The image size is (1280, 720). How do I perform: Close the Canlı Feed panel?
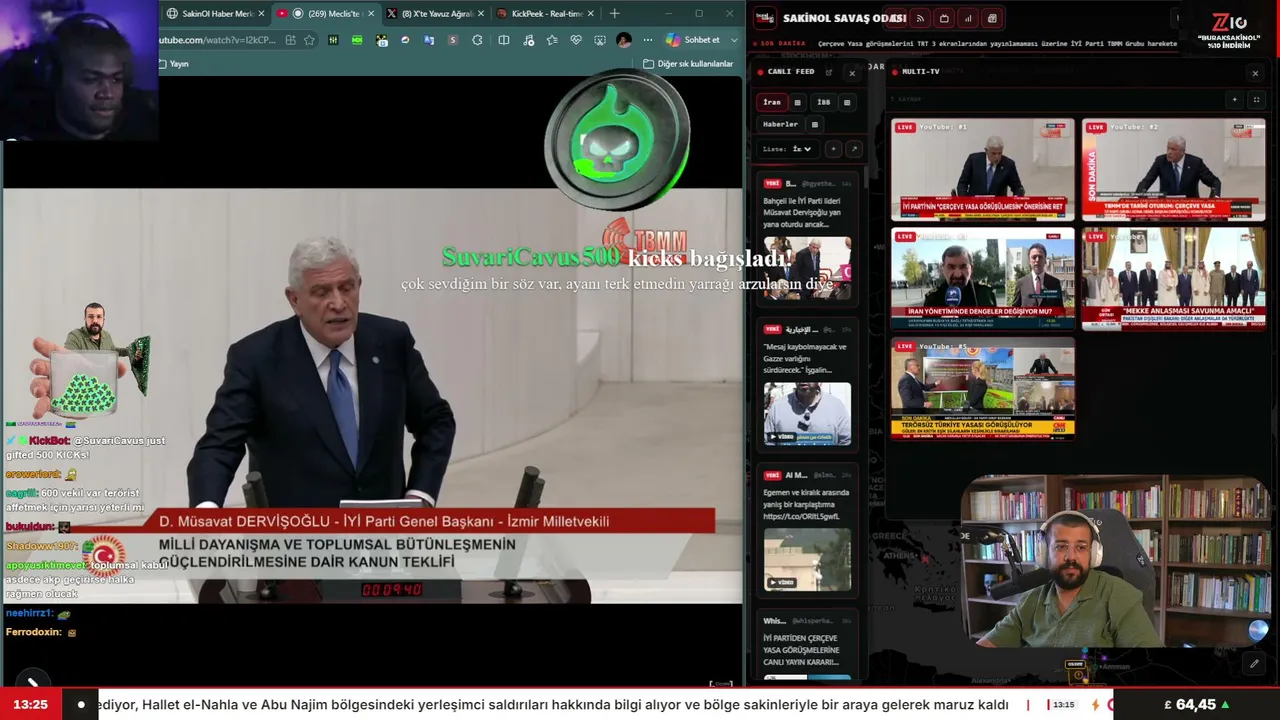click(x=852, y=72)
